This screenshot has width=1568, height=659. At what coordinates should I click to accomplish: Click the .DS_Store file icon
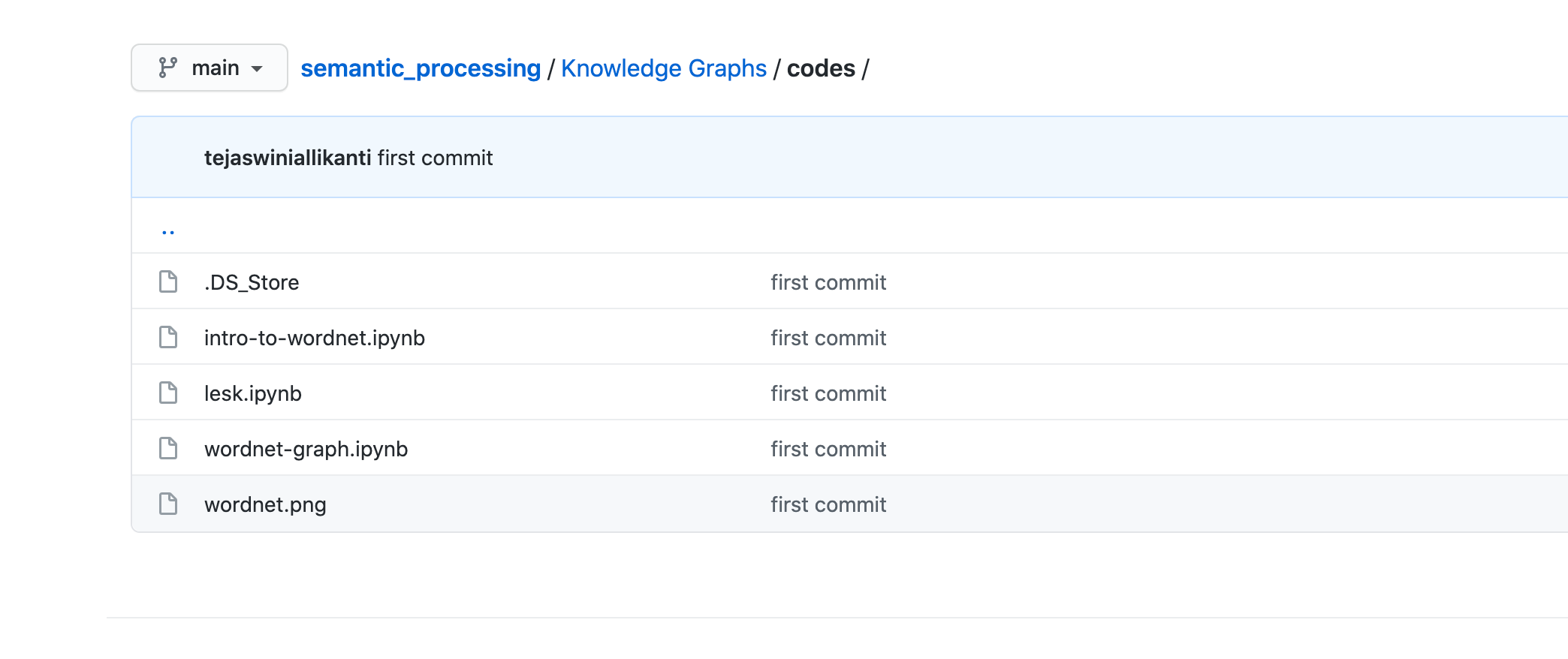tap(168, 282)
